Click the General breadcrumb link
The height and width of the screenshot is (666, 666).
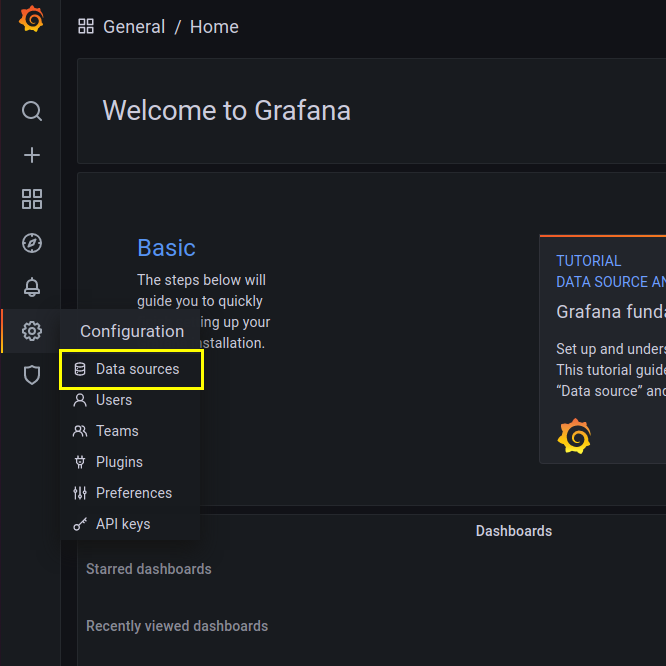(x=134, y=27)
